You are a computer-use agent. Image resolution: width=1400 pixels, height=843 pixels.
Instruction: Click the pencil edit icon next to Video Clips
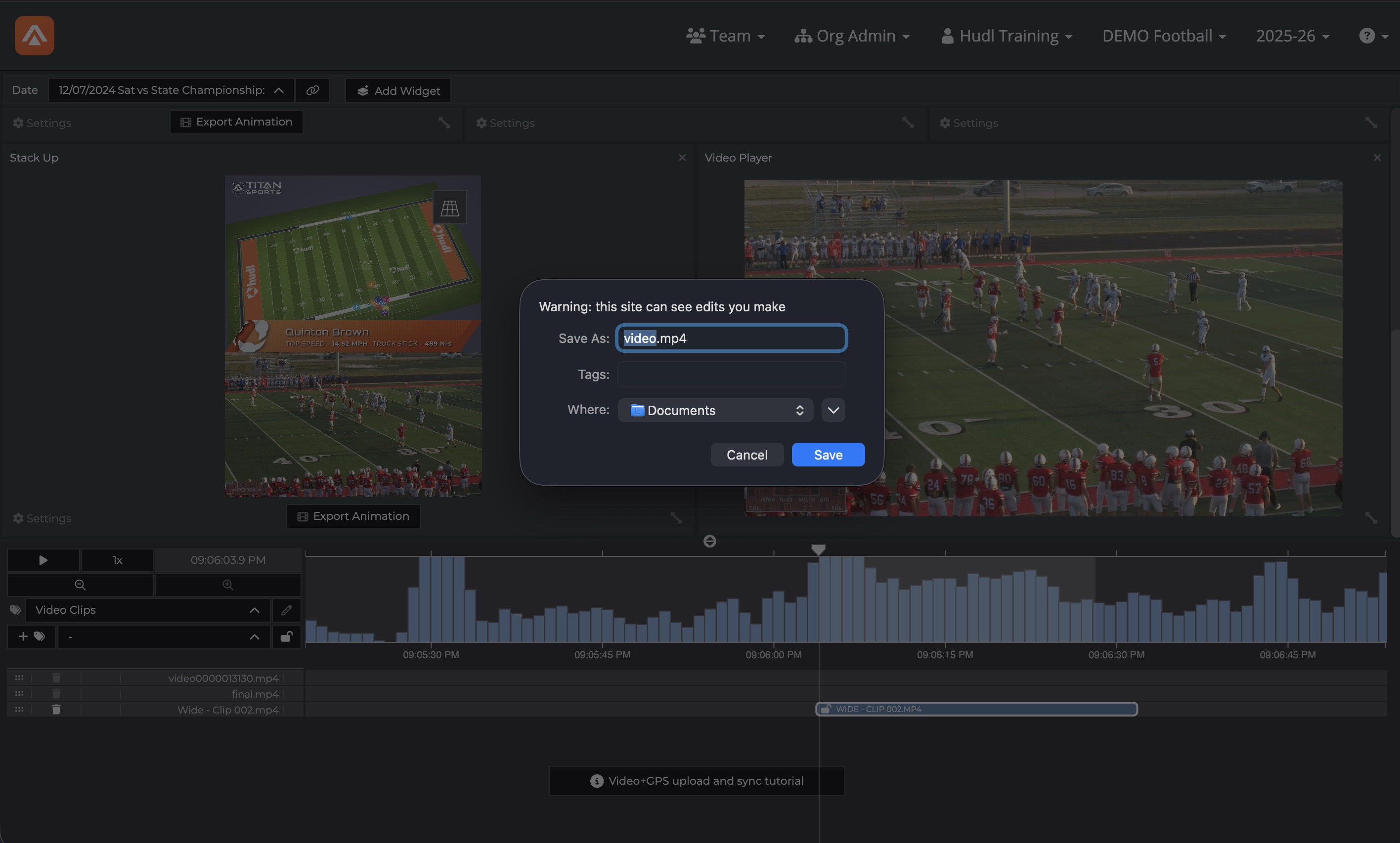(286, 610)
